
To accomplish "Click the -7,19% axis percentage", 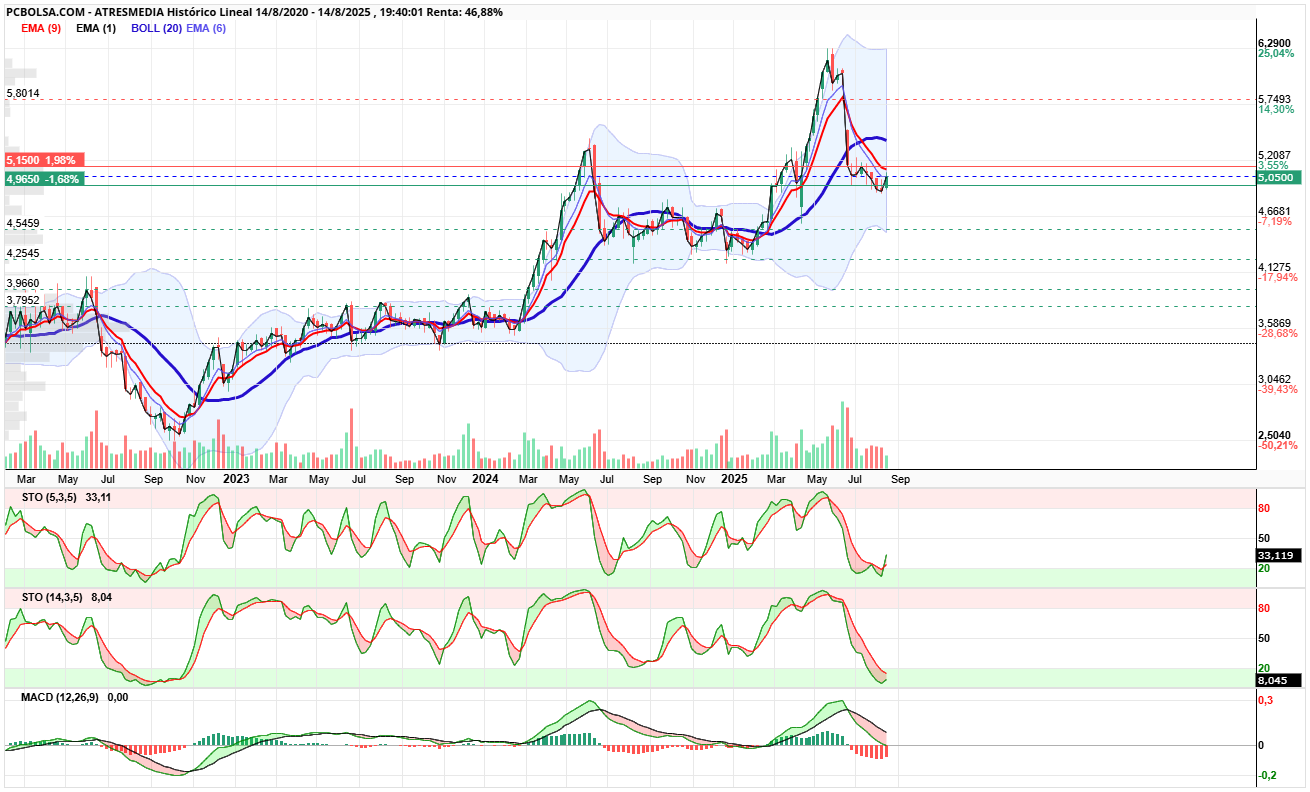I will 1275,222.
